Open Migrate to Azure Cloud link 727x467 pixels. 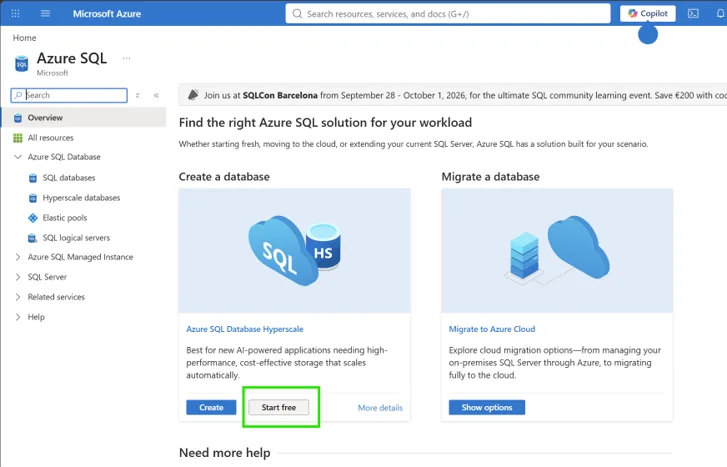coord(492,329)
